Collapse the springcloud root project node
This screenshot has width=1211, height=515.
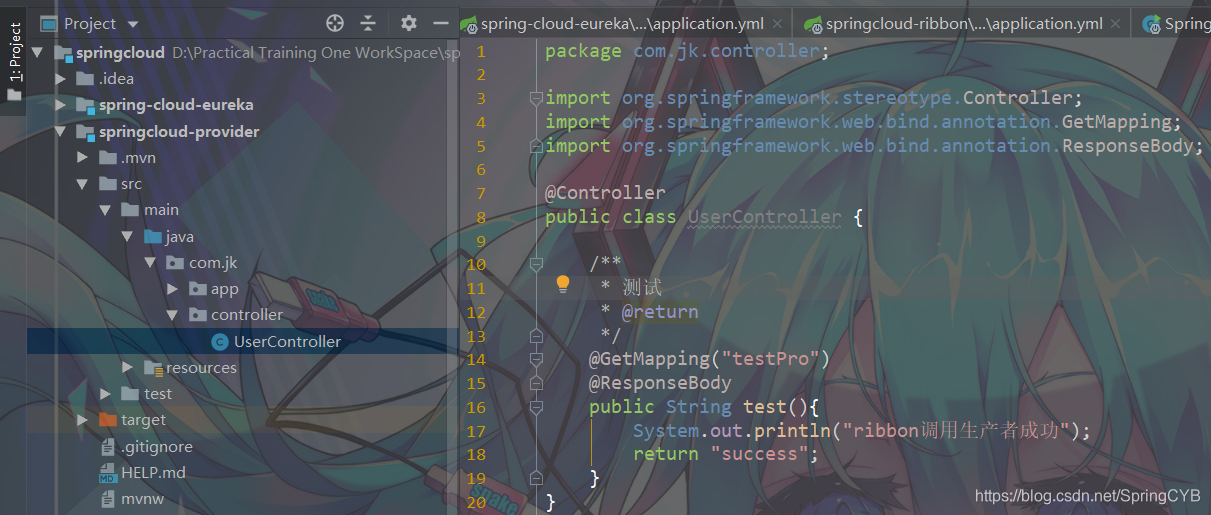pos(38,53)
